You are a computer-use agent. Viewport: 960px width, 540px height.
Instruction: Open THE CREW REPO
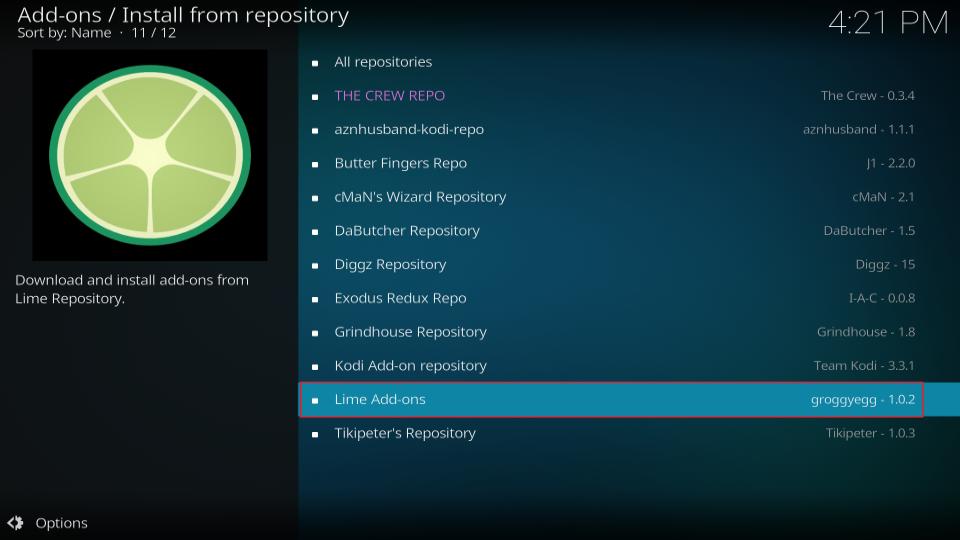tap(629, 96)
